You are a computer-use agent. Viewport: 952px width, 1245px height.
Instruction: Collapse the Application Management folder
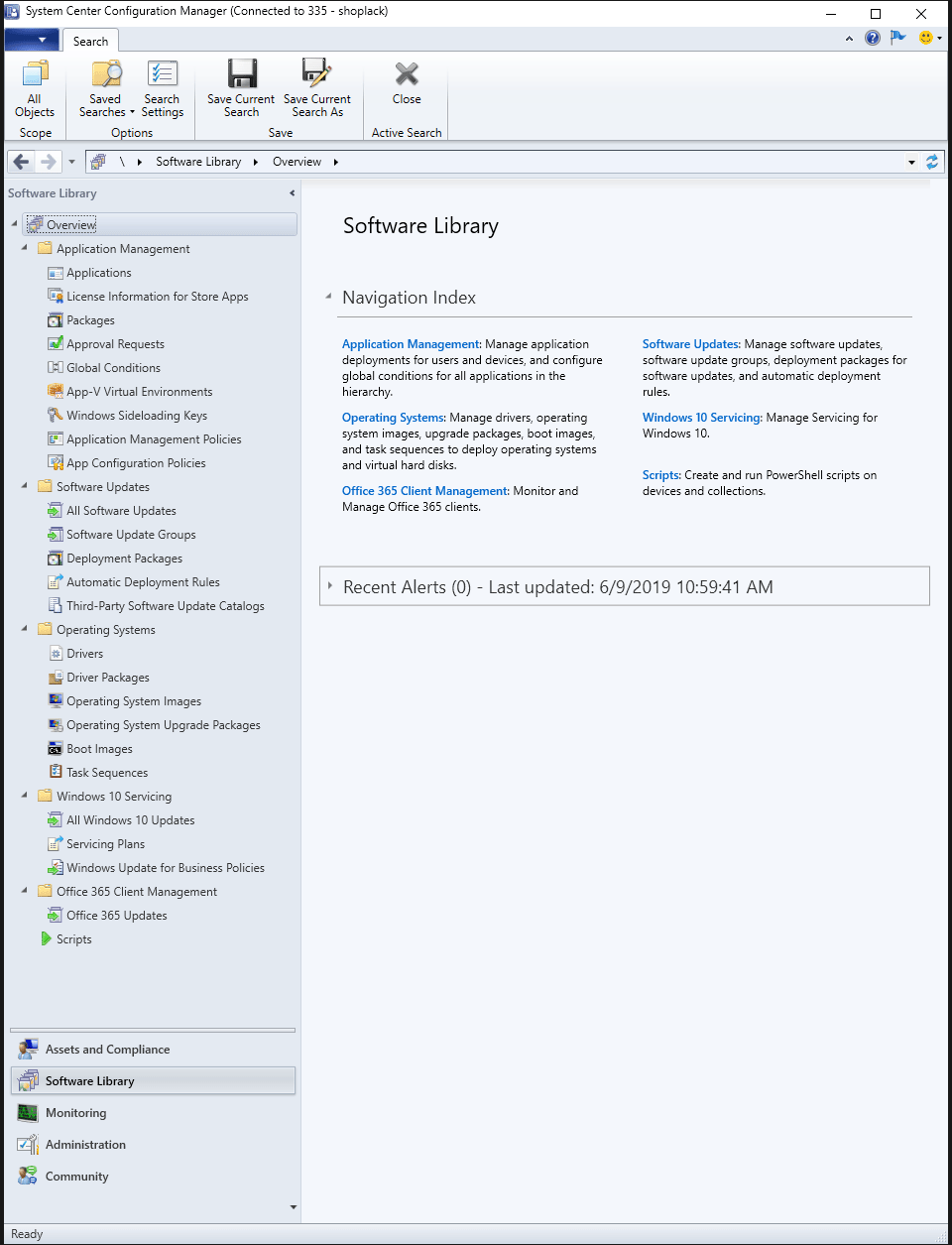click(25, 248)
